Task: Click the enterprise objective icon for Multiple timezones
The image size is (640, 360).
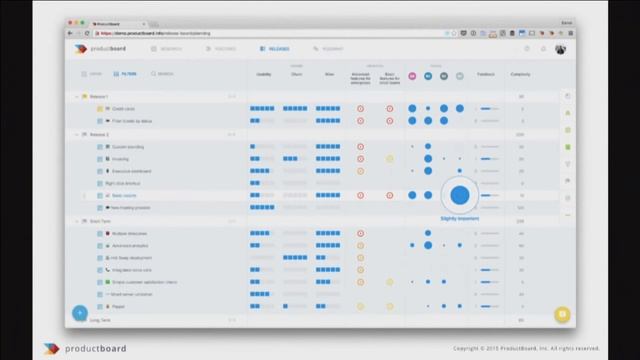Action: tap(360, 234)
